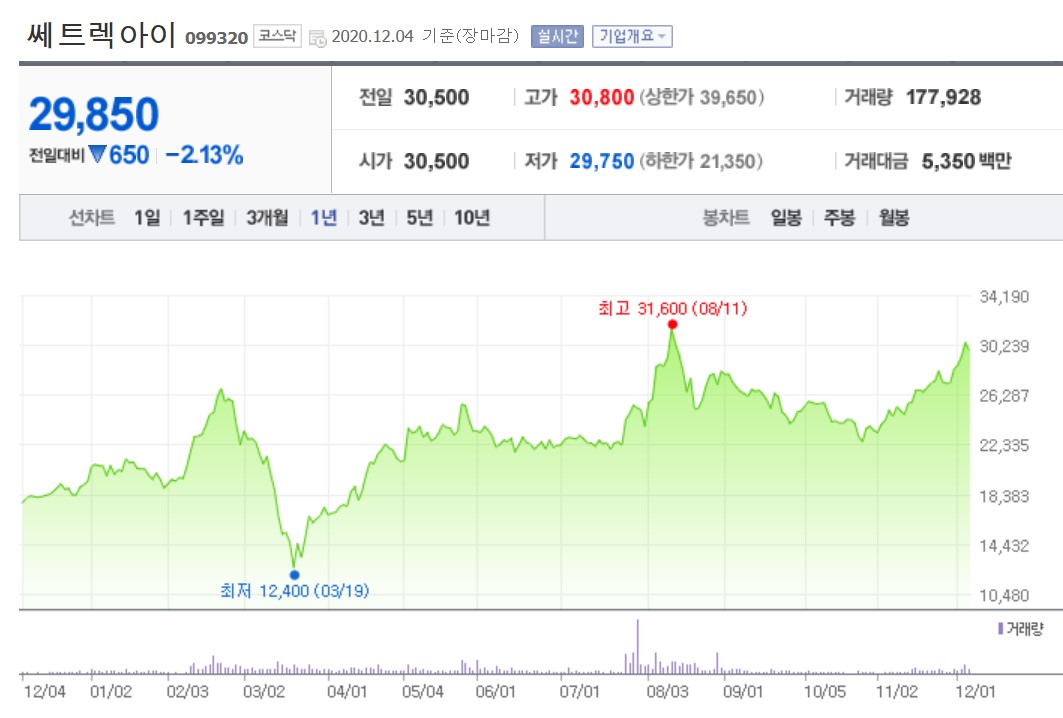Click the 08/03 x-axis date label
The image size is (1063, 718).
[667, 692]
